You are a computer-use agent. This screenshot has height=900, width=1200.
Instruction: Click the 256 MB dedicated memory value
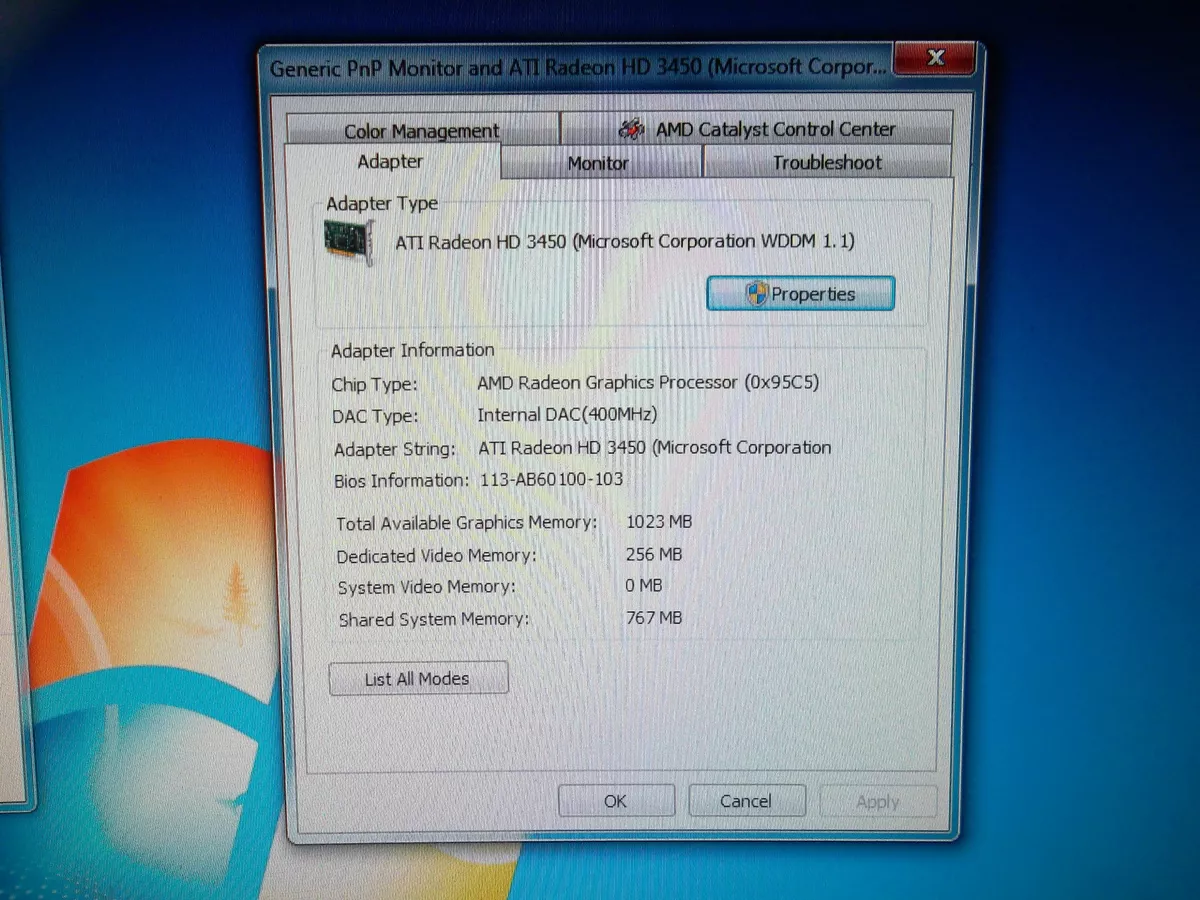pos(654,554)
